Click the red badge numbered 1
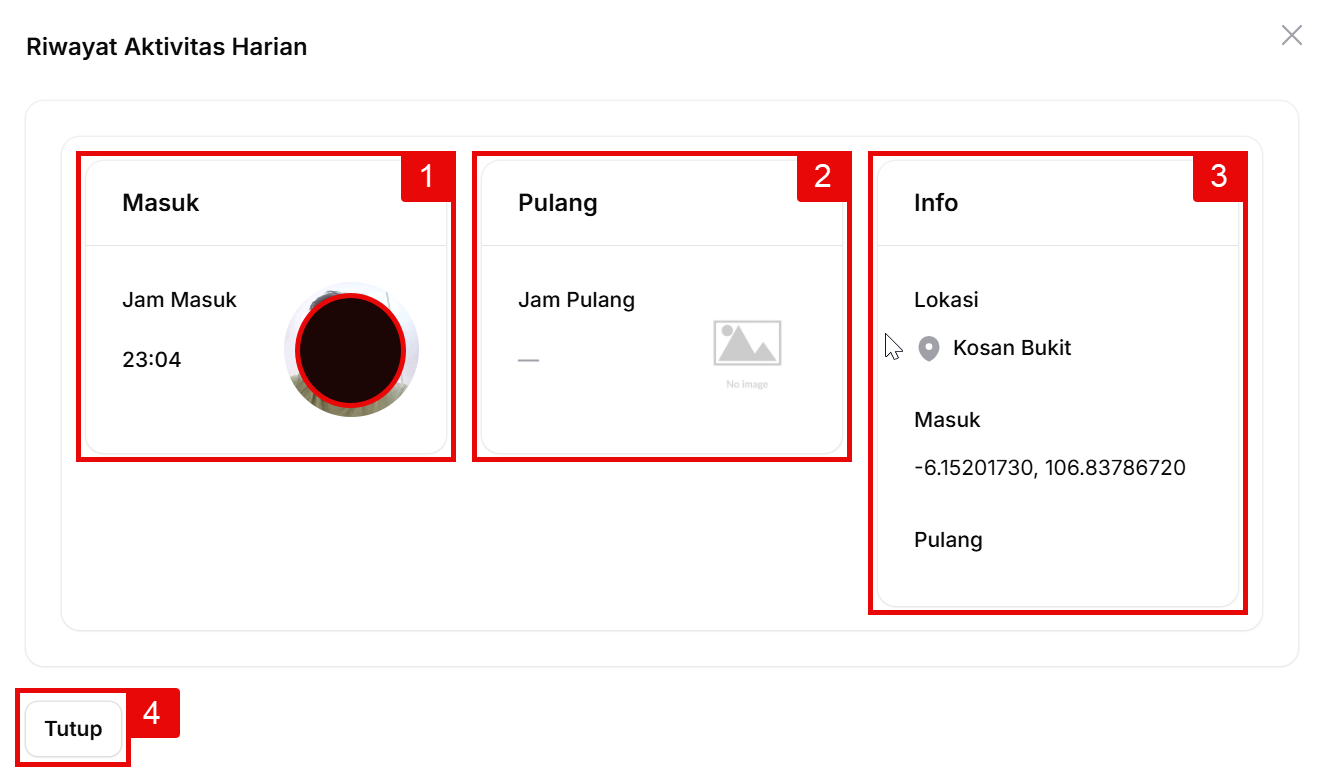The width and height of the screenshot is (1325, 776). coord(427,177)
